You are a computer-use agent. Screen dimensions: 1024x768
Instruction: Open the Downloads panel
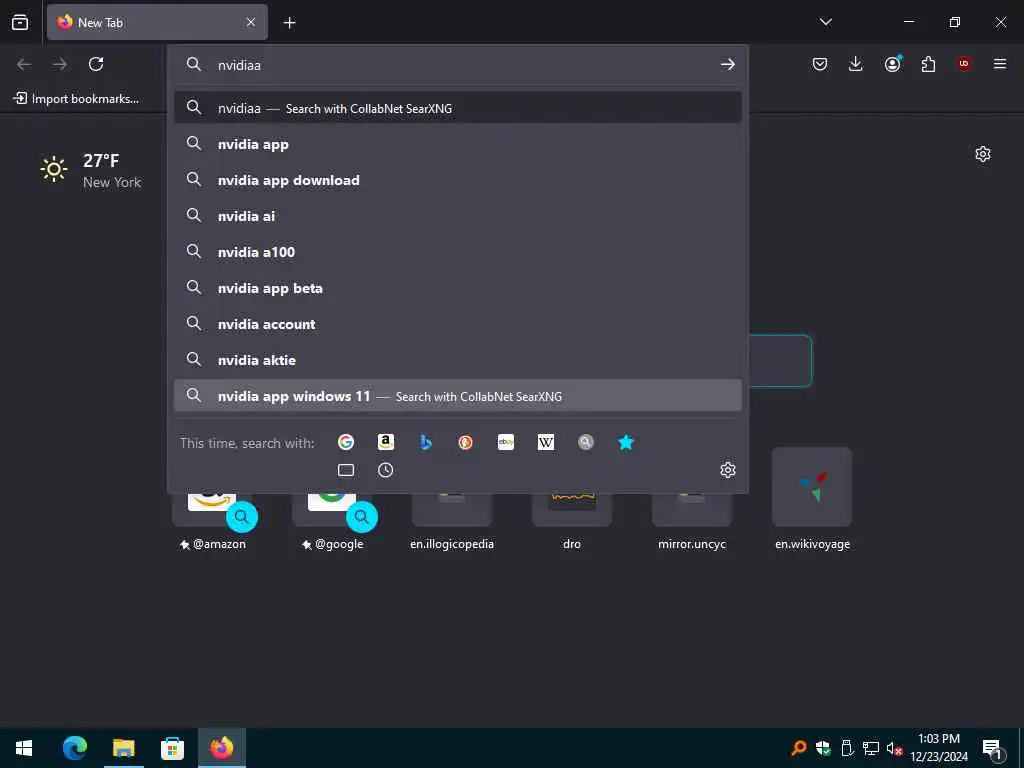[x=856, y=64]
